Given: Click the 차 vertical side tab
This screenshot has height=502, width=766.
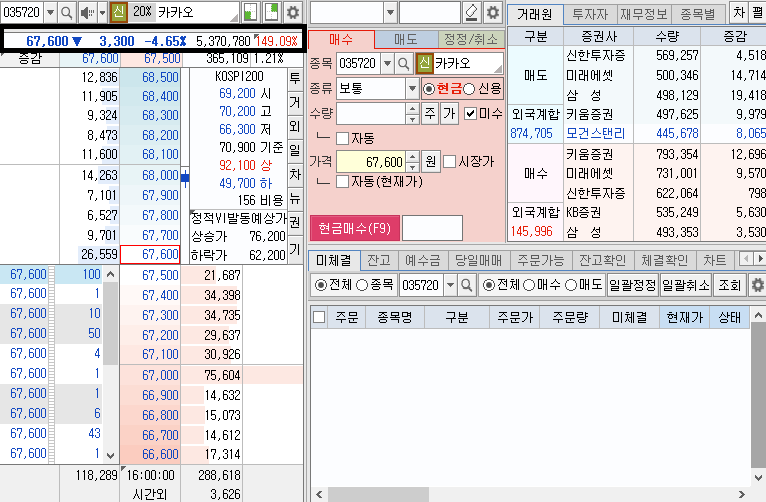Looking at the screenshot, I should pyautogui.click(x=295, y=174).
